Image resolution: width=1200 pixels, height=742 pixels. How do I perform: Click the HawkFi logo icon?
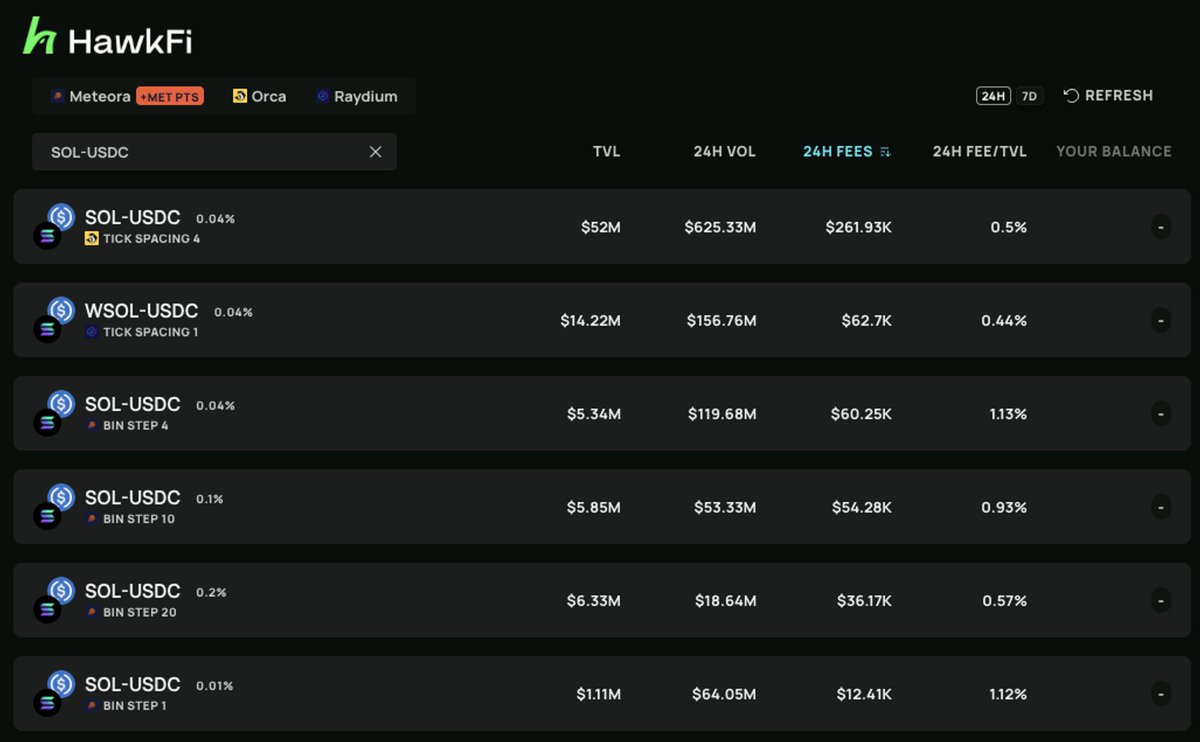[40, 36]
